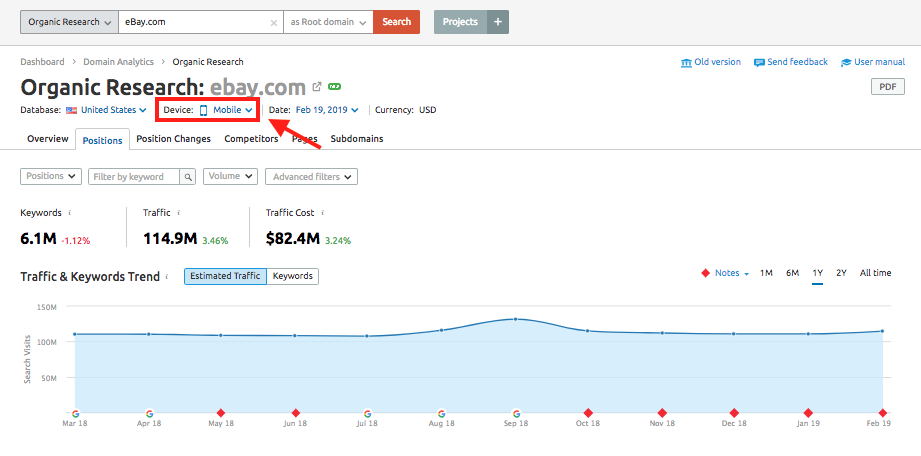Open Advanced filters dropdown
This screenshot has height=456, width=921.
coord(311,176)
